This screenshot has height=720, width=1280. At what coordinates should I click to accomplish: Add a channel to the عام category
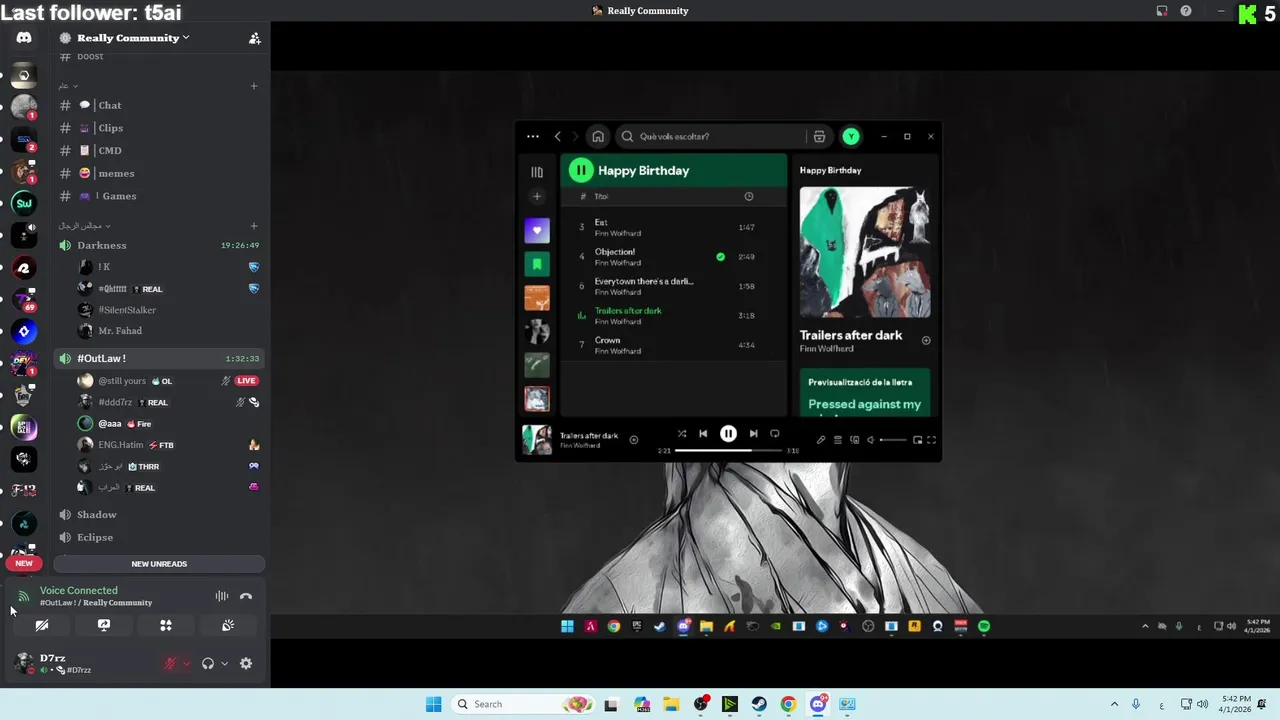[254, 86]
